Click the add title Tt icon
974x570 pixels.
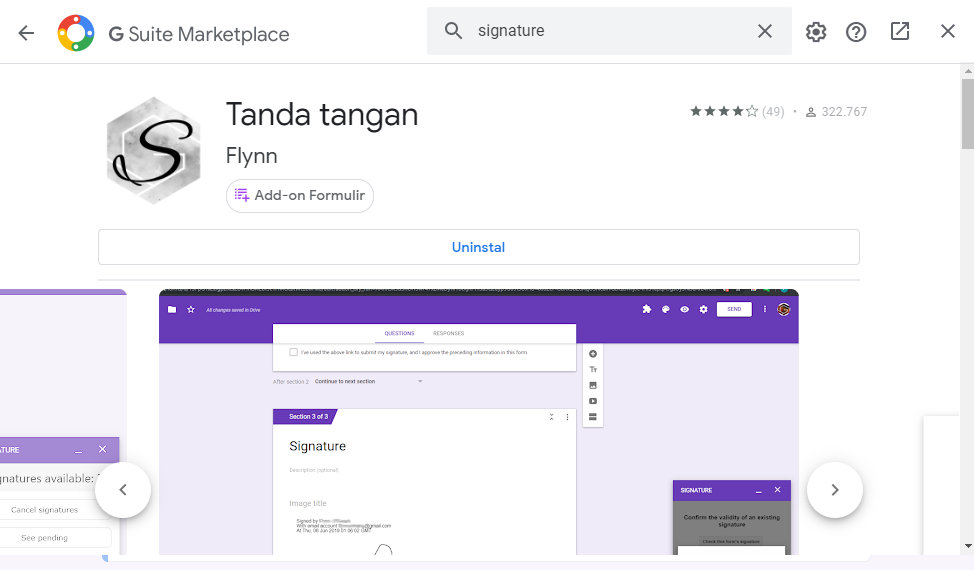coord(593,369)
